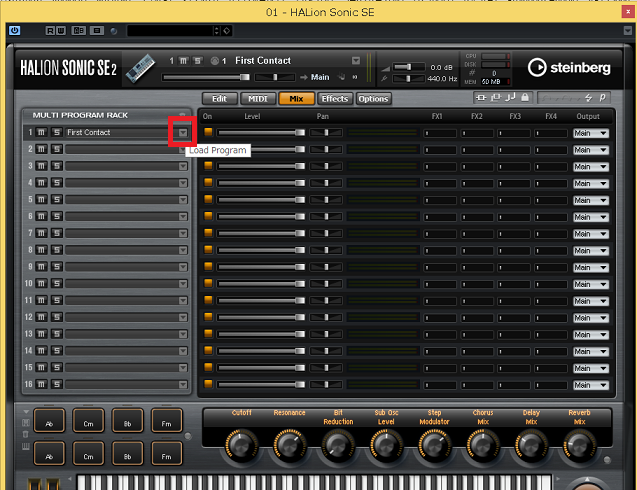Screen dimensions: 637x490
Task: Adjust the master volume slider at 0.0 dB
Action: point(409,67)
